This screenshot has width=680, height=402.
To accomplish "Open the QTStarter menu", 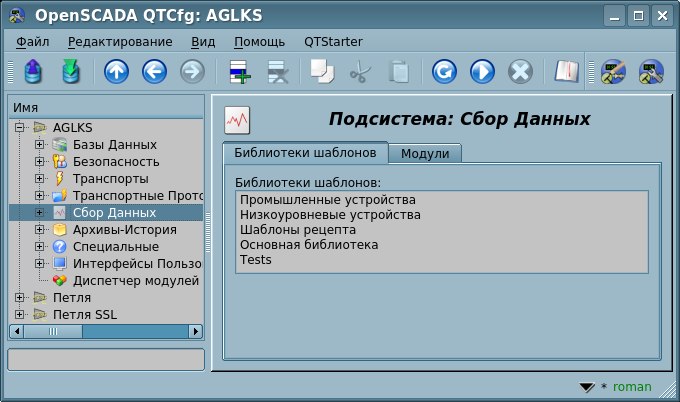I will point(333,41).
